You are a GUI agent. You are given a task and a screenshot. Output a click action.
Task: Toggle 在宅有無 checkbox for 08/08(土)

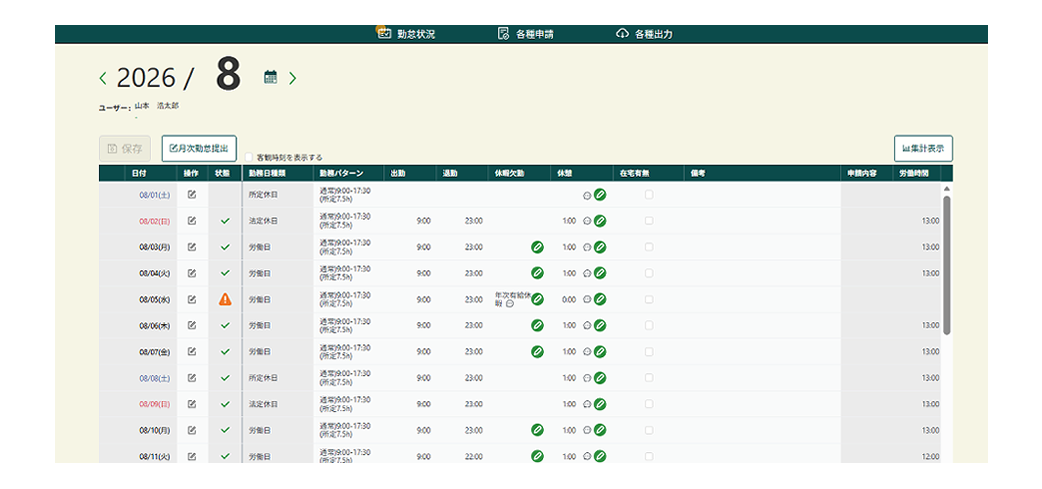649,378
